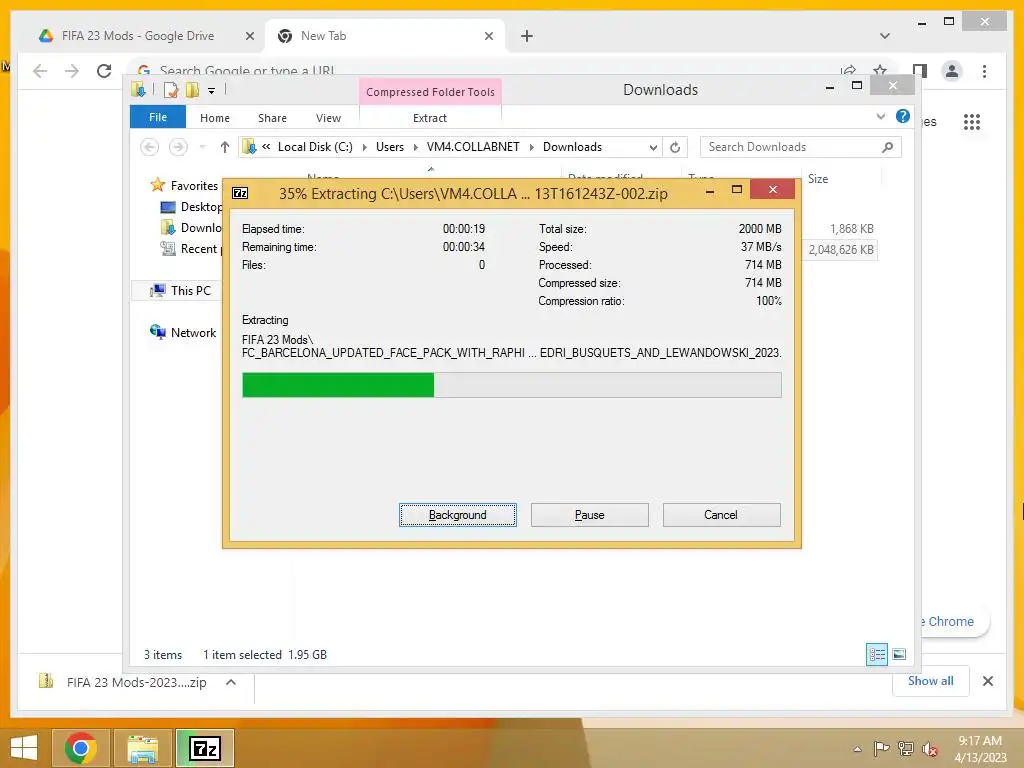The height and width of the screenshot is (768, 1024).
Task: Click 7-Zip icon in the taskbar
Action: click(204, 748)
